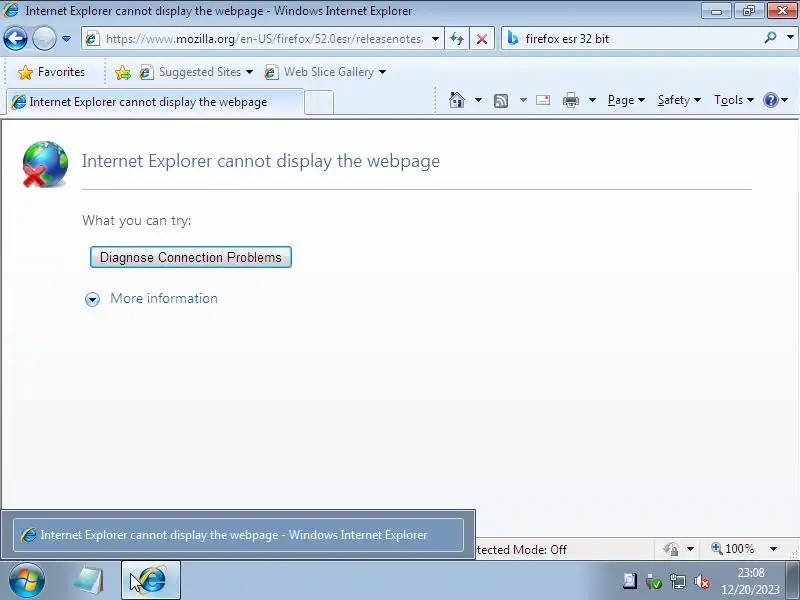The image size is (800, 600).
Task: Click the Action Center tray icon
Action: [630, 581]
